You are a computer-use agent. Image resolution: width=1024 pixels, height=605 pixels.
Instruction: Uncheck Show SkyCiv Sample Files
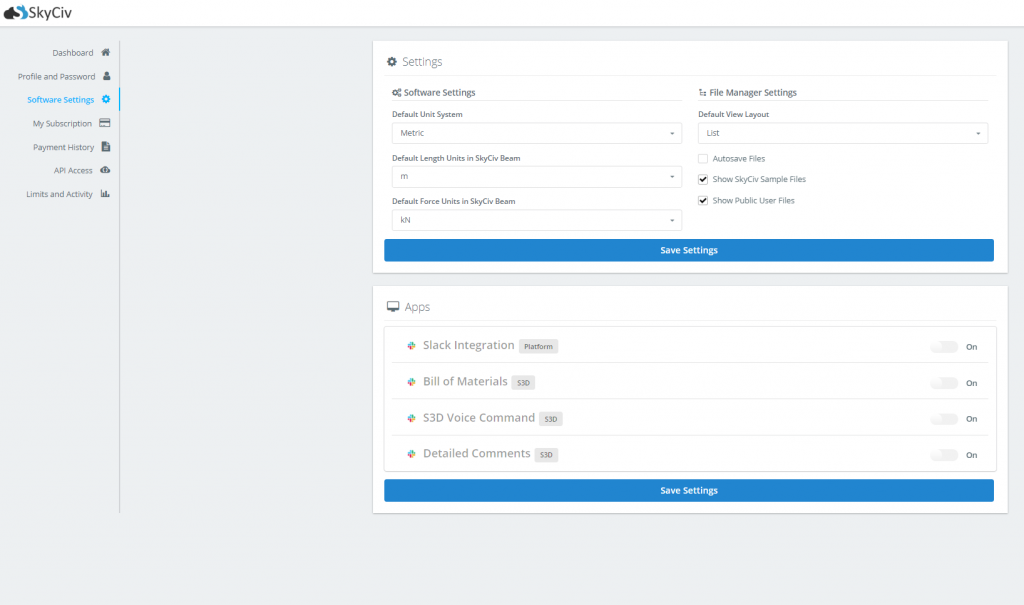(703, 179)
